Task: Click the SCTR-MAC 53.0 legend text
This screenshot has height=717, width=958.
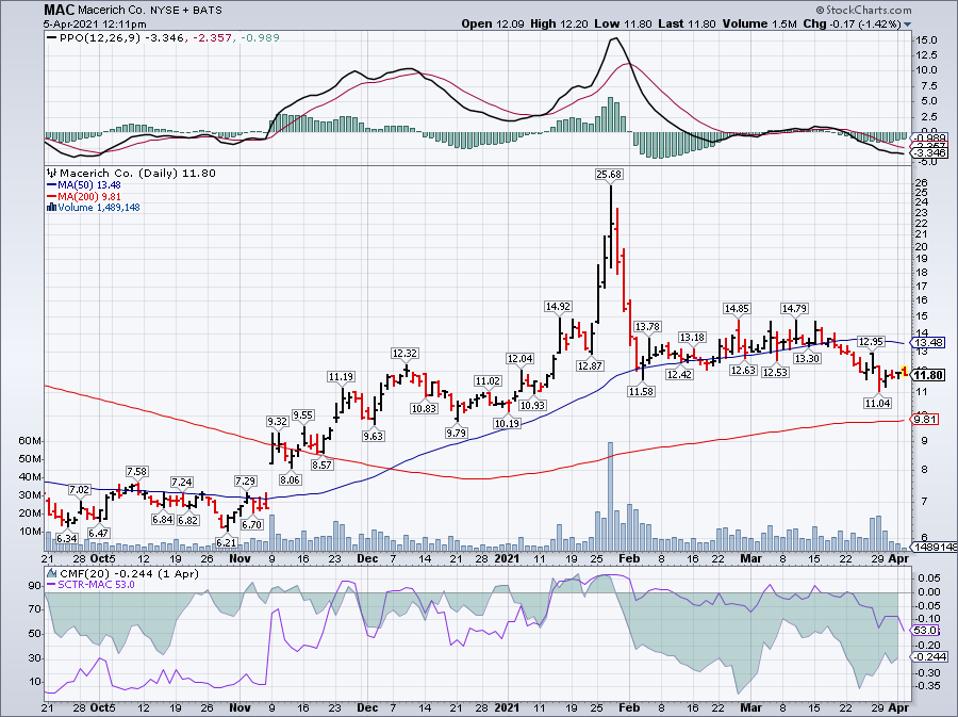Action: (x=96, y=584)
